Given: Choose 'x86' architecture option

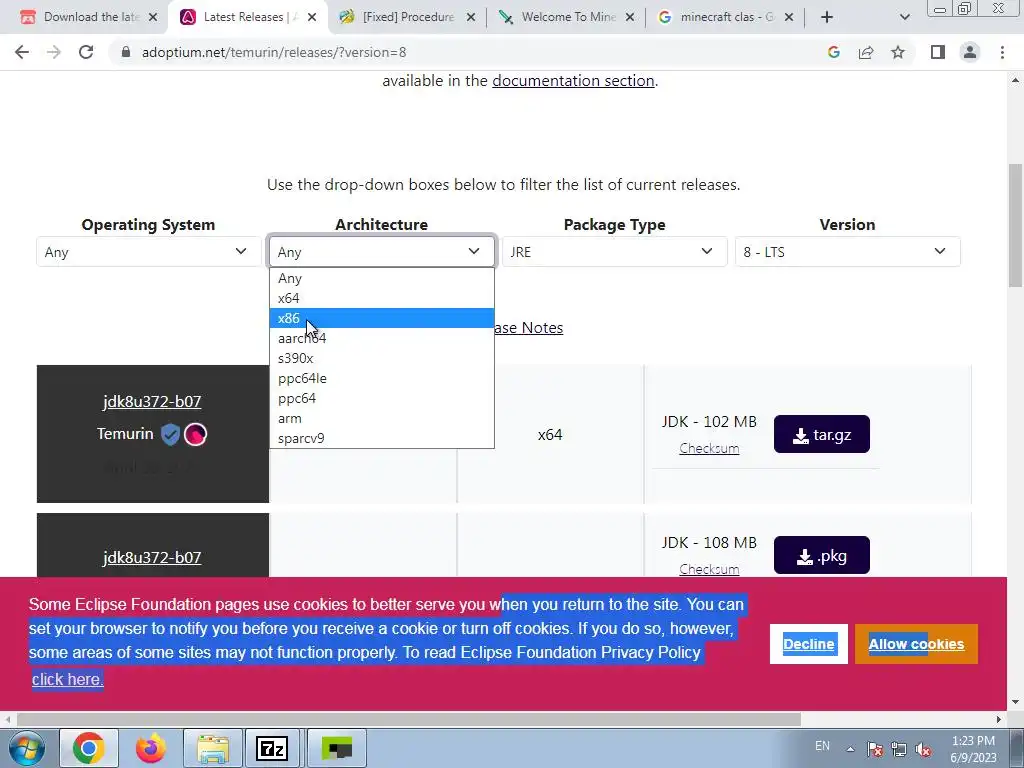Looking at the screenshot, I should [382, 318].
